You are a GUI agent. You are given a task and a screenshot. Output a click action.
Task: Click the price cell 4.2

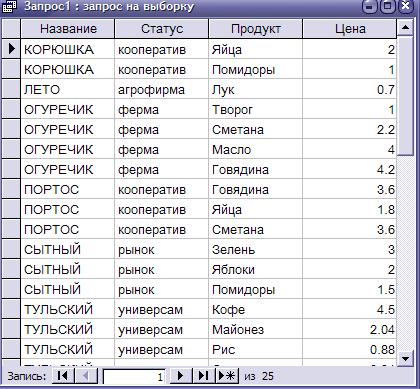(350, 169)
